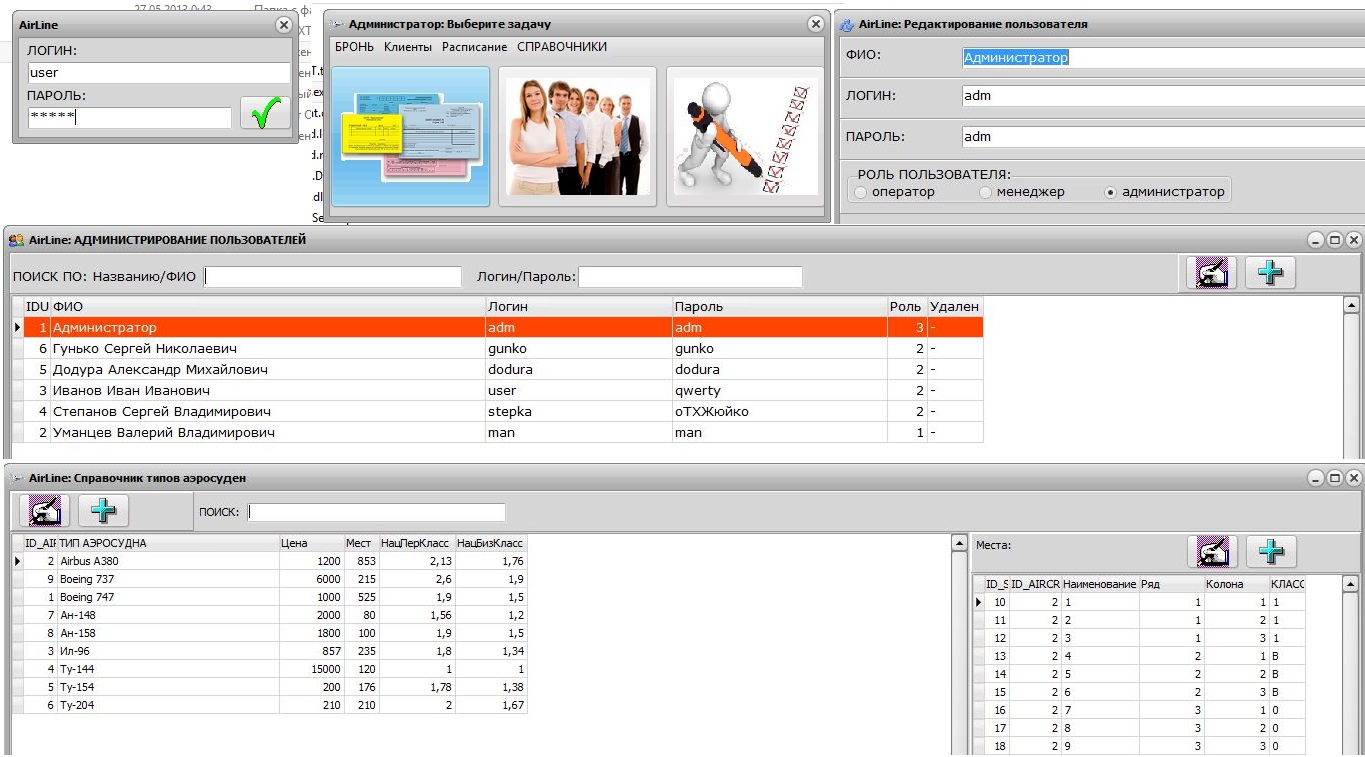Viewport: 1365px width, 757px height.
Task: Focus the ПОИСК field in aircraft types directory
Action: [x=376, y=512]
